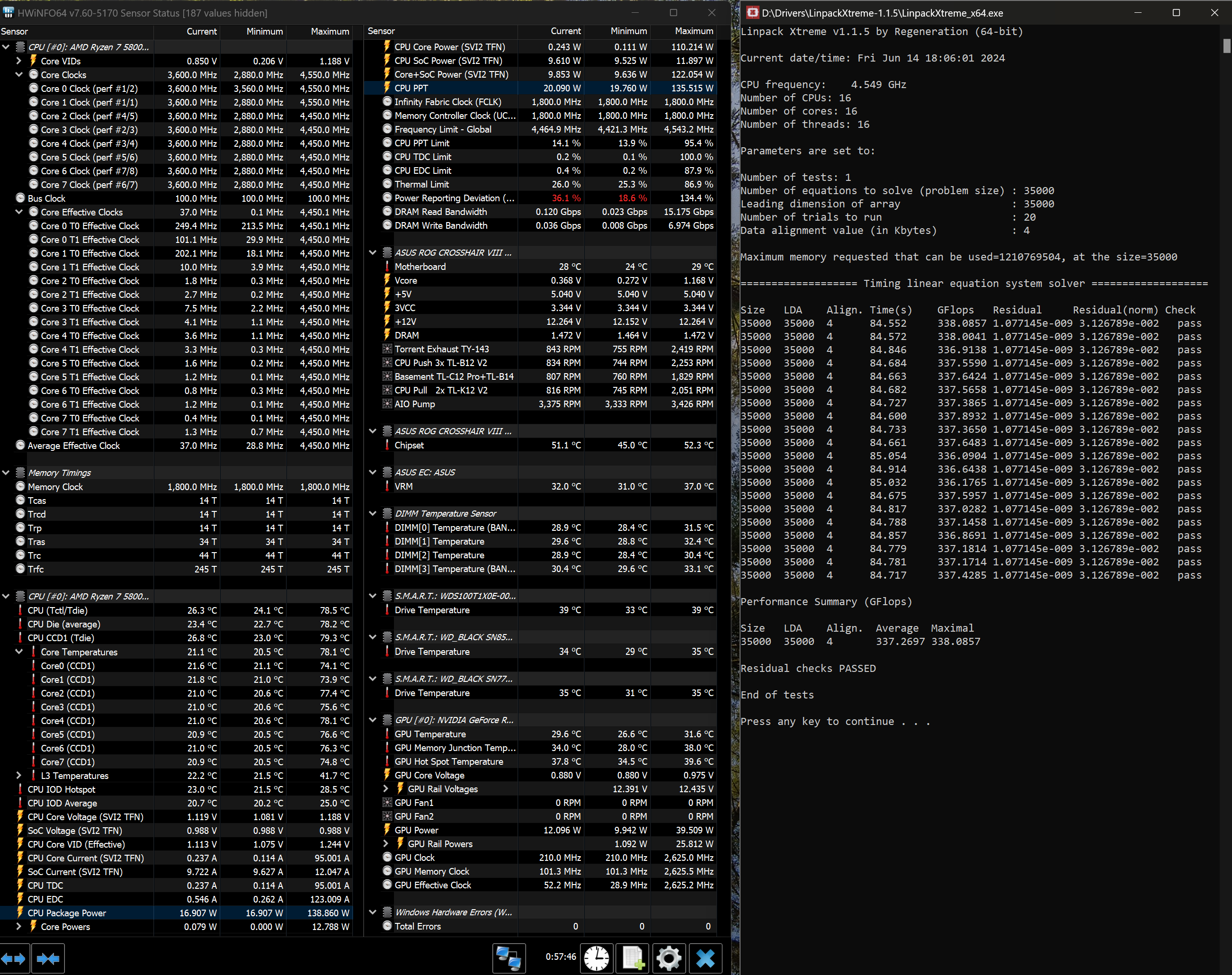
Task: Select the DIMM[1] Temperature row
Action: pos(540,541)
